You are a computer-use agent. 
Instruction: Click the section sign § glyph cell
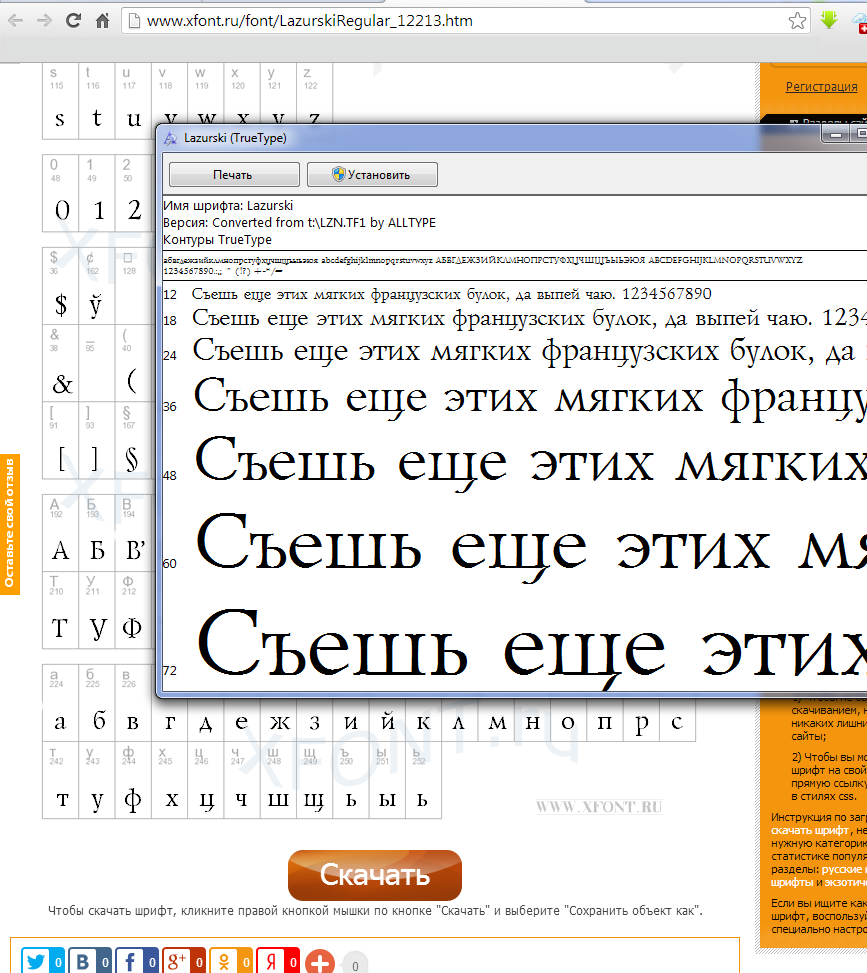point(133,440)
